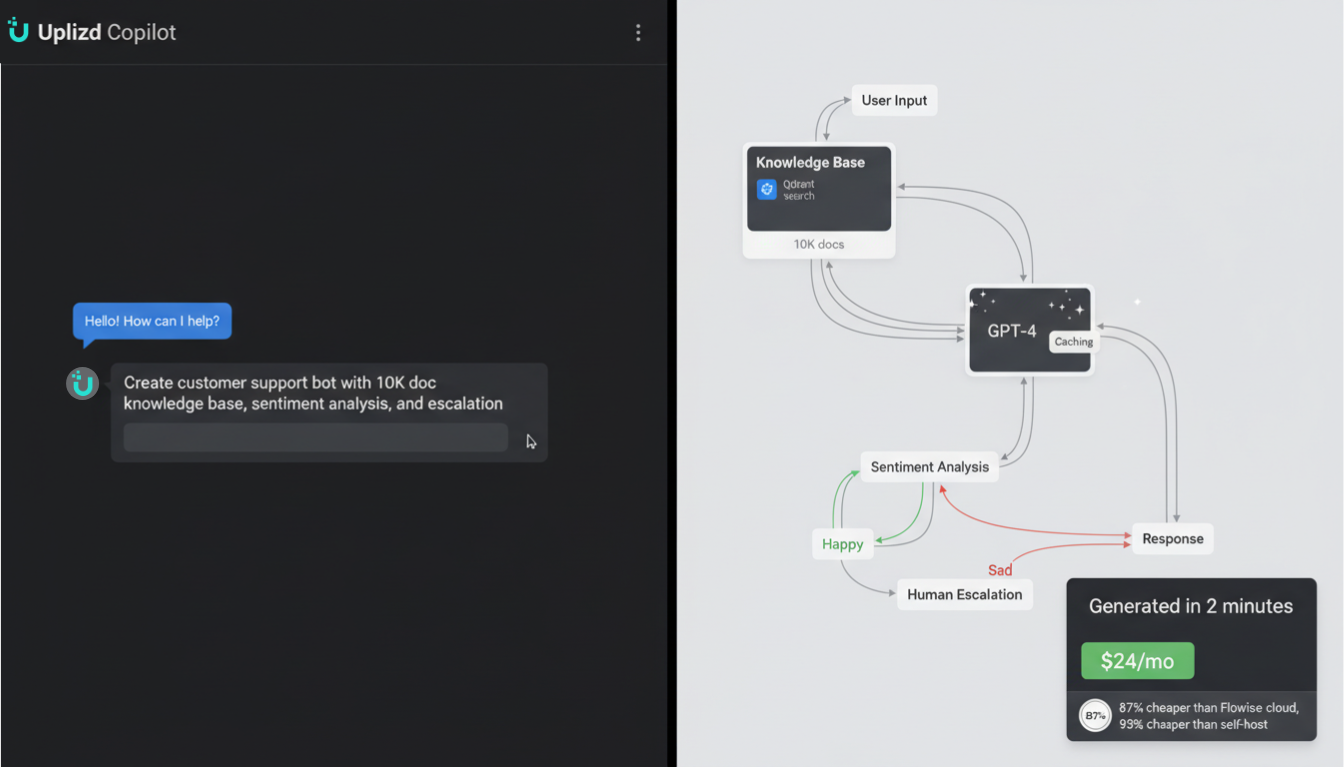
Task: Select the User Input node
Action: point(894,100)
